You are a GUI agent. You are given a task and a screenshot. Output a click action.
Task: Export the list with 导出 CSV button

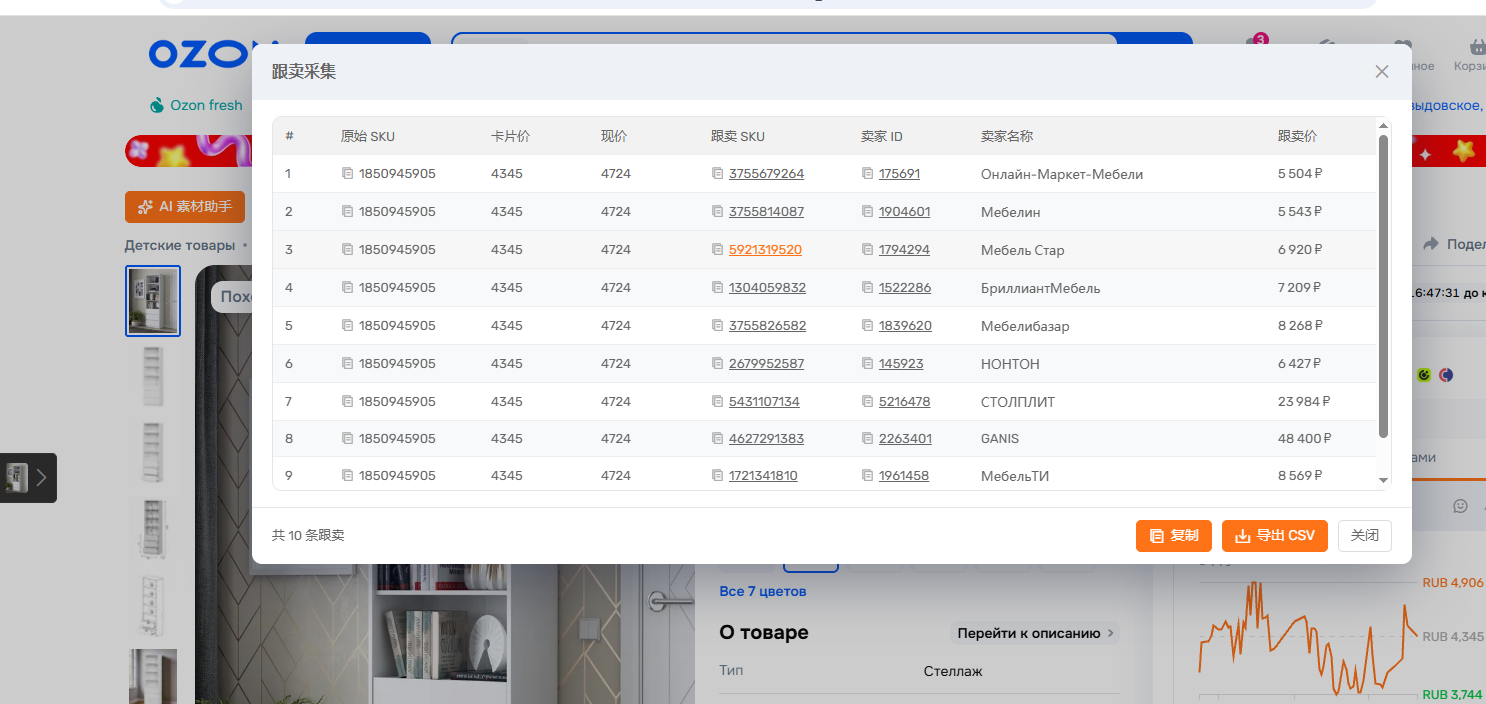[1275, 536]
